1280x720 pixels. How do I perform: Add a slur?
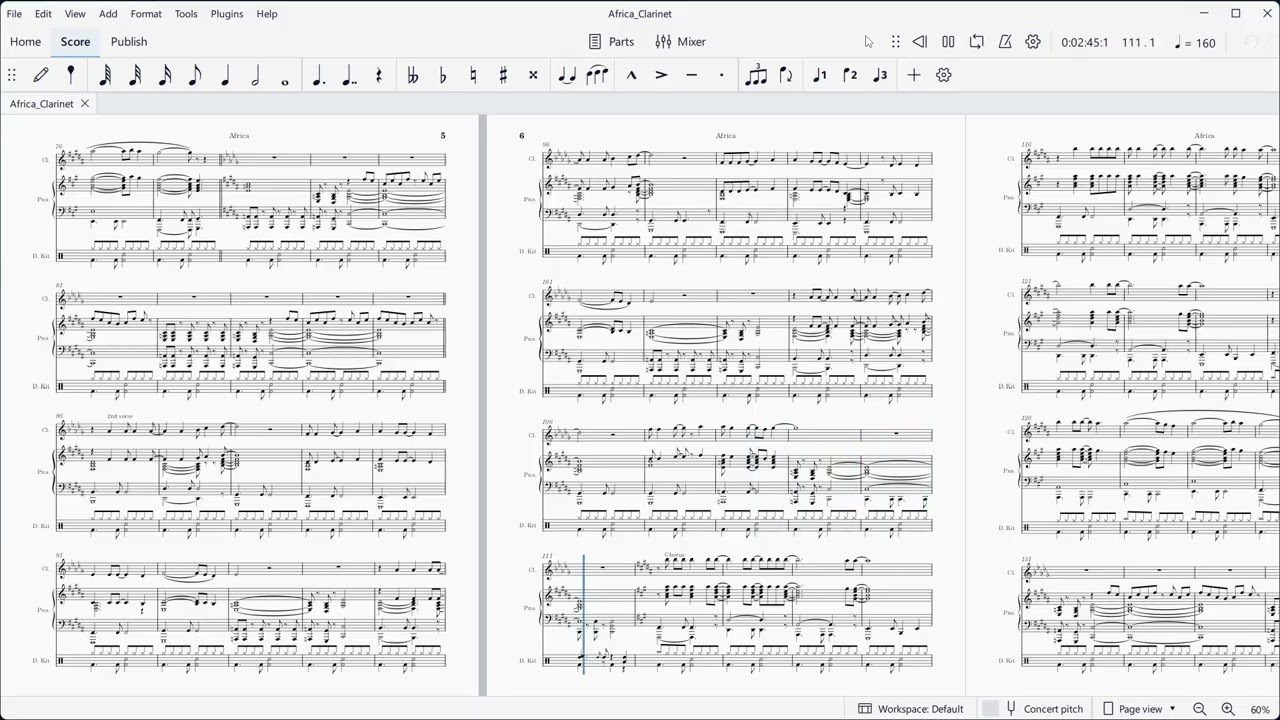(x=597, y=75)
